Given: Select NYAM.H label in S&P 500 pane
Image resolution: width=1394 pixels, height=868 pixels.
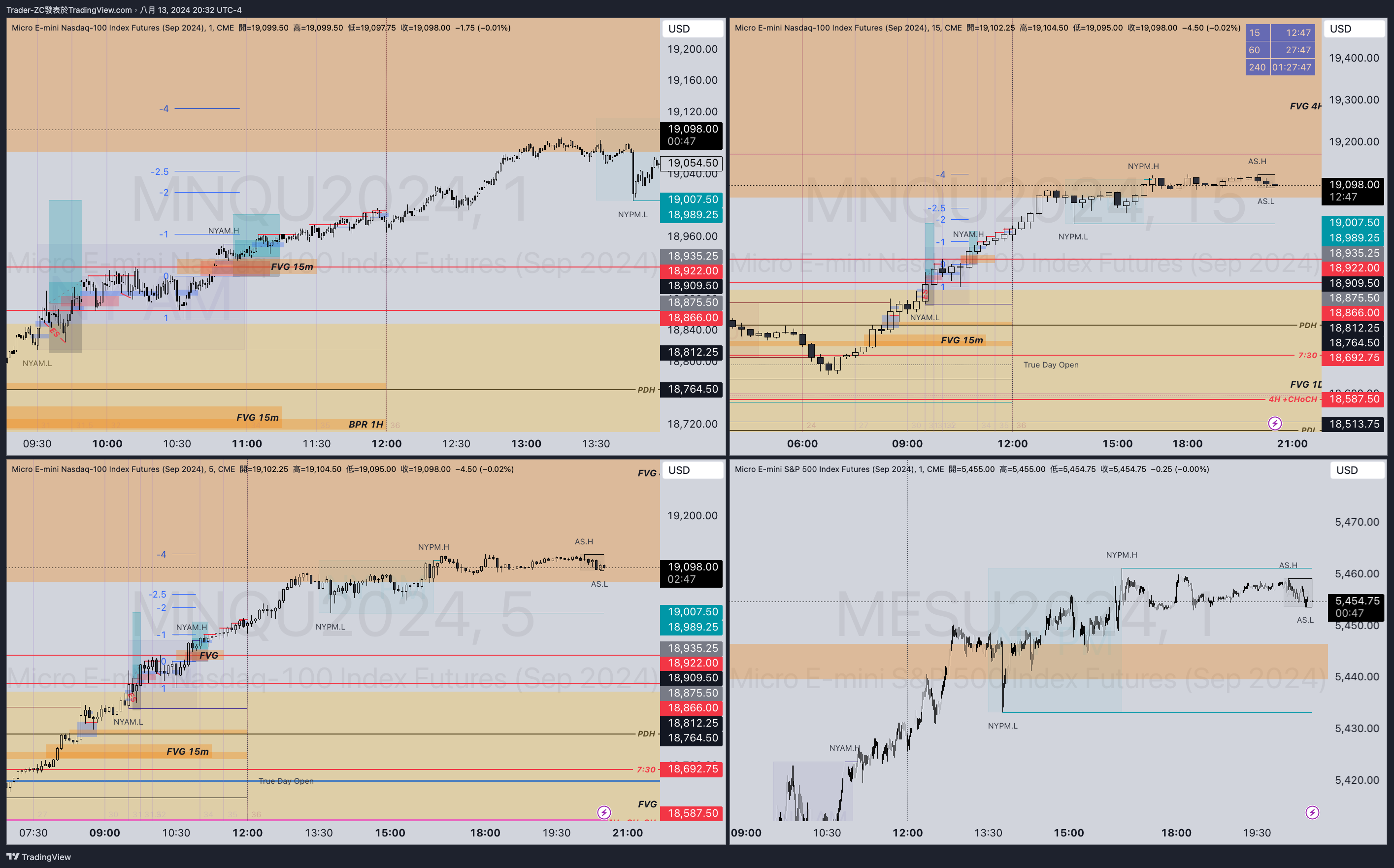Looking at the screenshot, I should pos(844,747).
